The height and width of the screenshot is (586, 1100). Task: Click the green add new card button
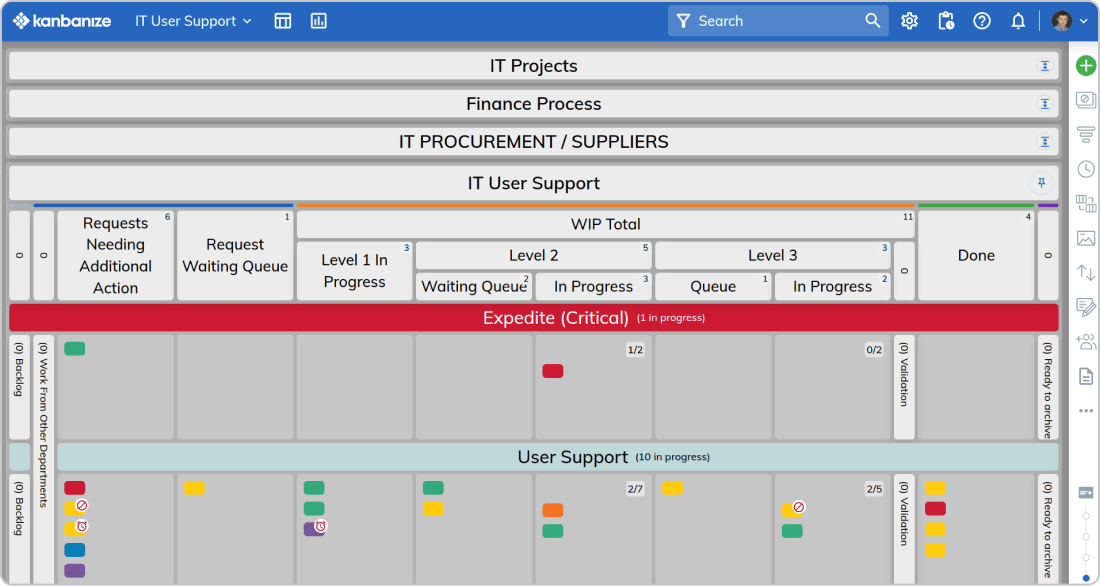click(1086, 66)
